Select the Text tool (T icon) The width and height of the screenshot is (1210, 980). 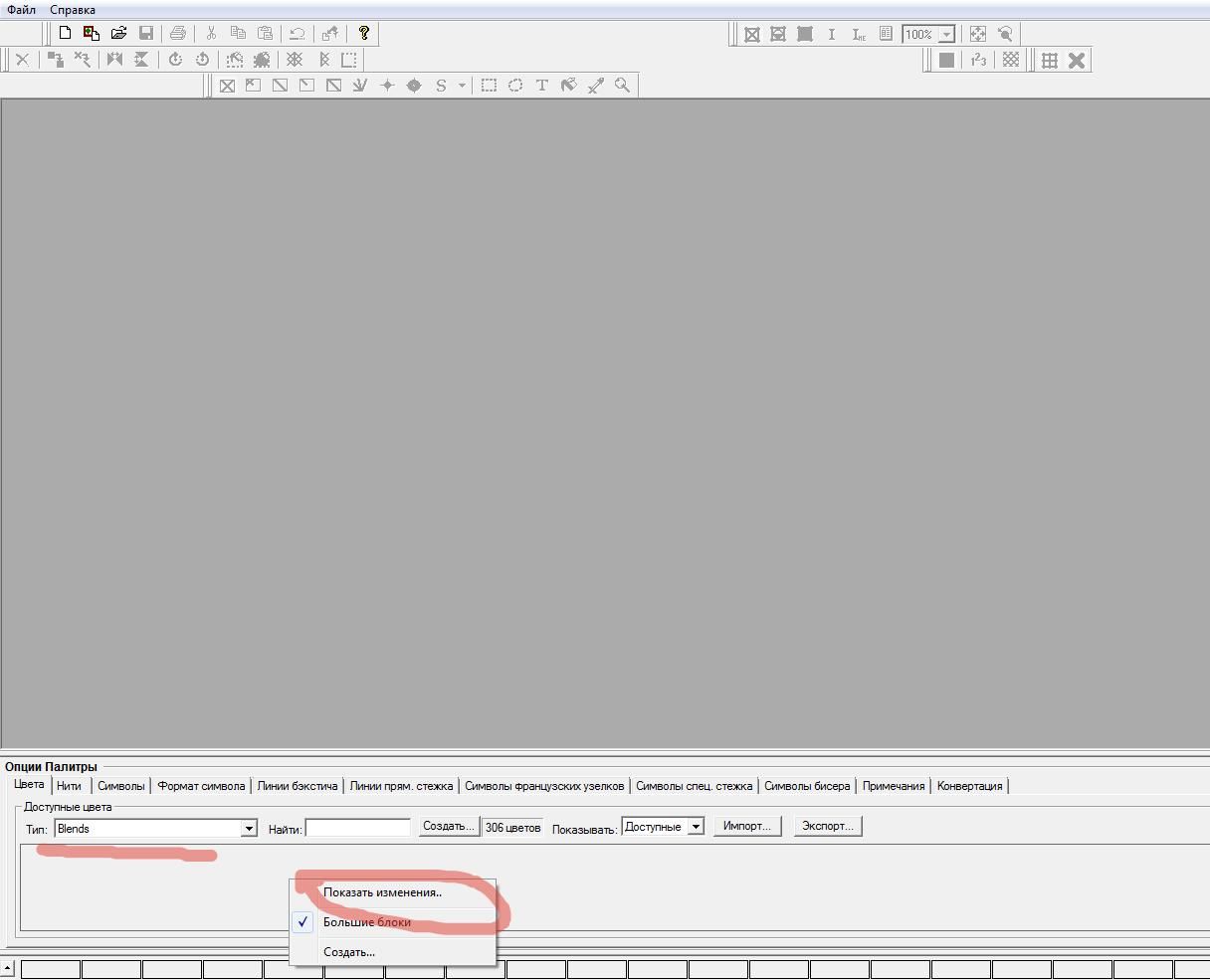click(542, 86)
